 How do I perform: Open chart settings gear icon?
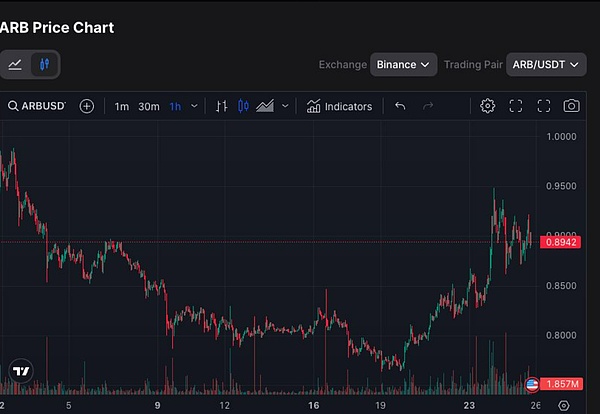click(x=487, y=106)
